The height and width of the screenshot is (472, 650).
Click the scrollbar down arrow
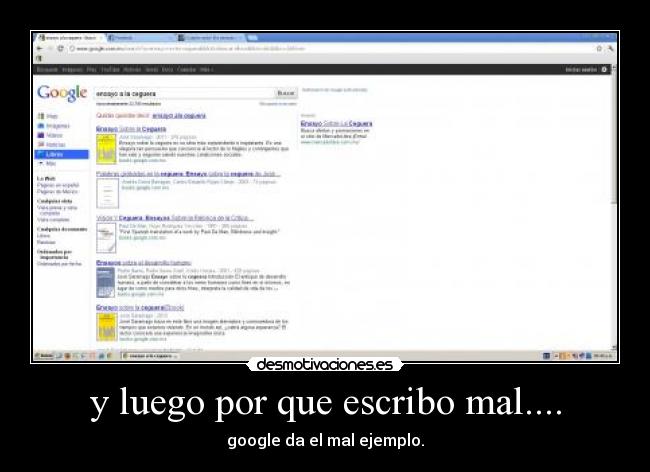[614, 348]
